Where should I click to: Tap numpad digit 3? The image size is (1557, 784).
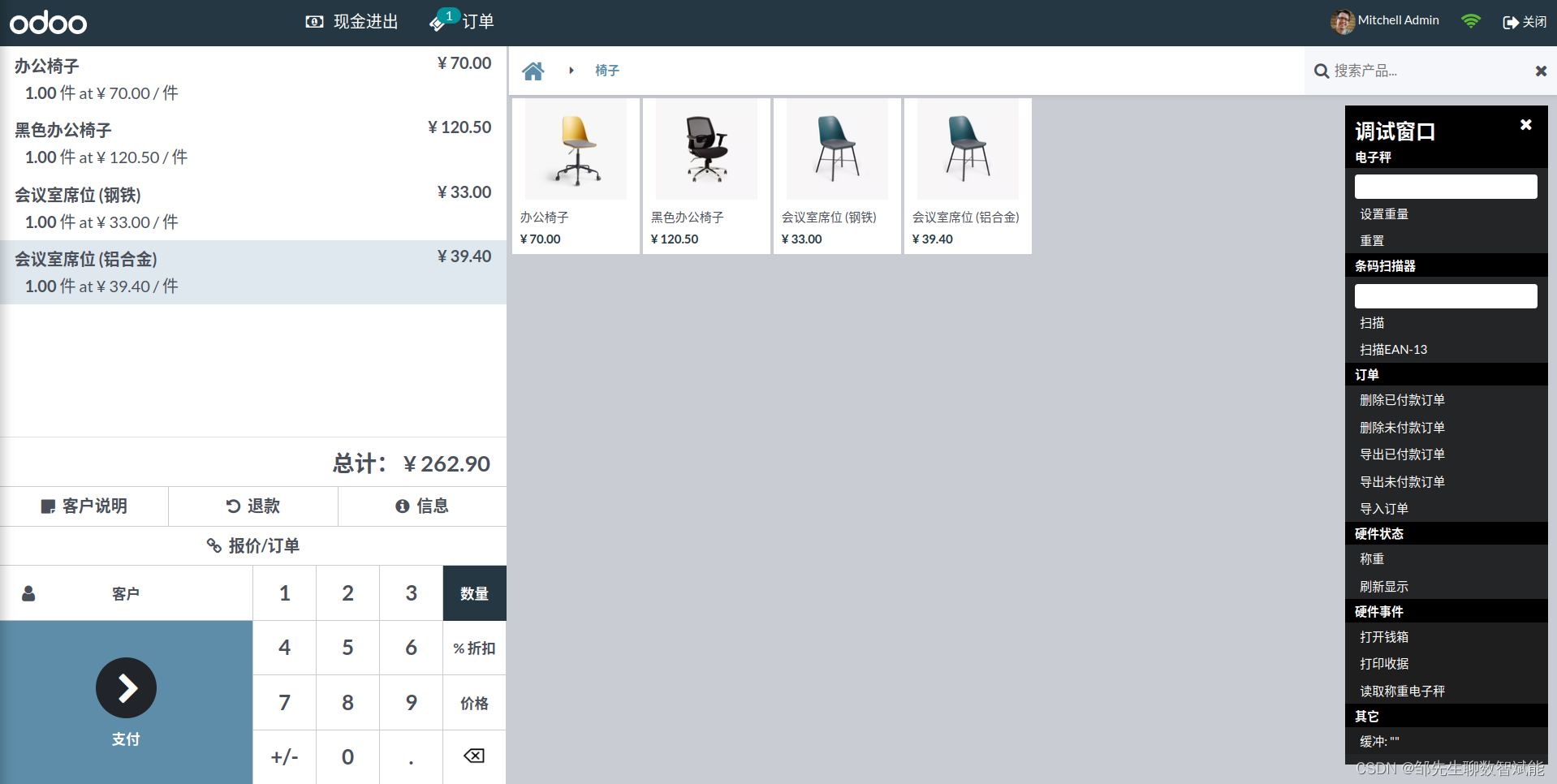pos(411,593)
